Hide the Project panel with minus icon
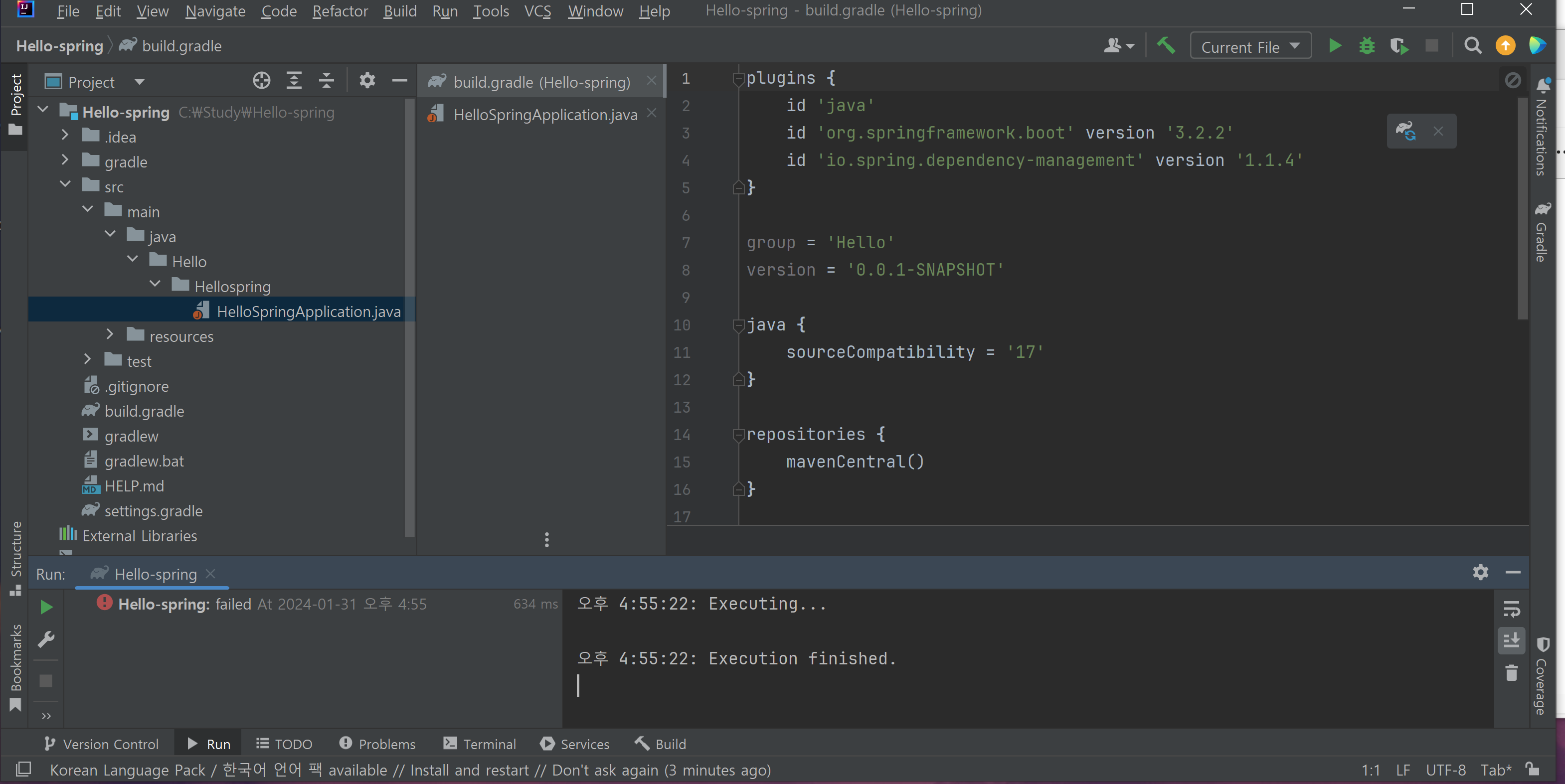This screenshot has width=1565, height=784. pos(399,81)
